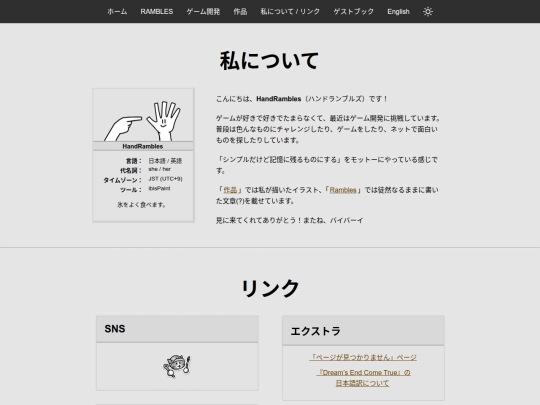Viewport: 540px width, 405px height.
Task: Follow the Rambles link in the paragraph
Action: (x=343, y=190)
